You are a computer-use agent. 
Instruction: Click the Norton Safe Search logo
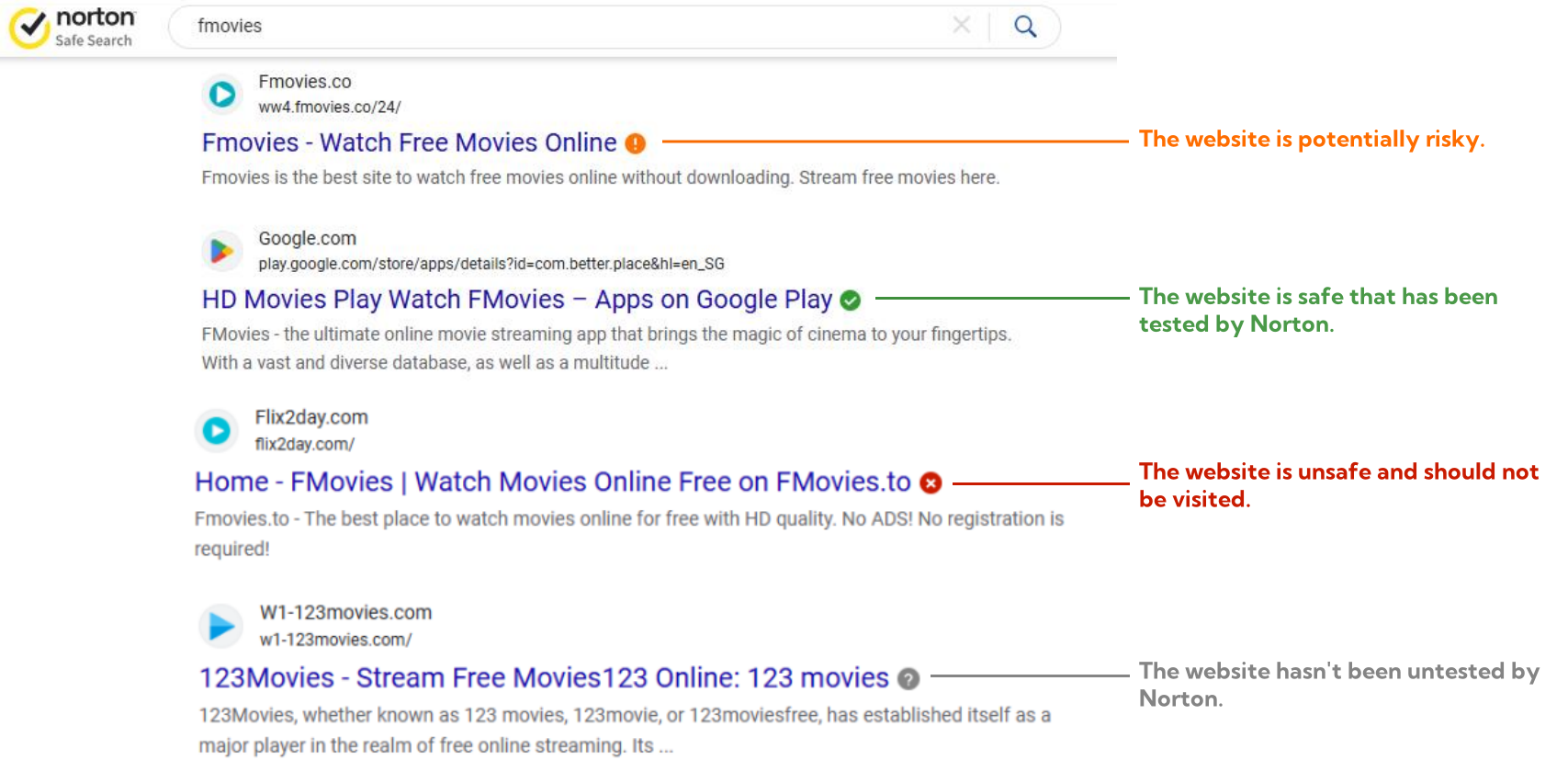pyautogui.click(x=73, y=28)
